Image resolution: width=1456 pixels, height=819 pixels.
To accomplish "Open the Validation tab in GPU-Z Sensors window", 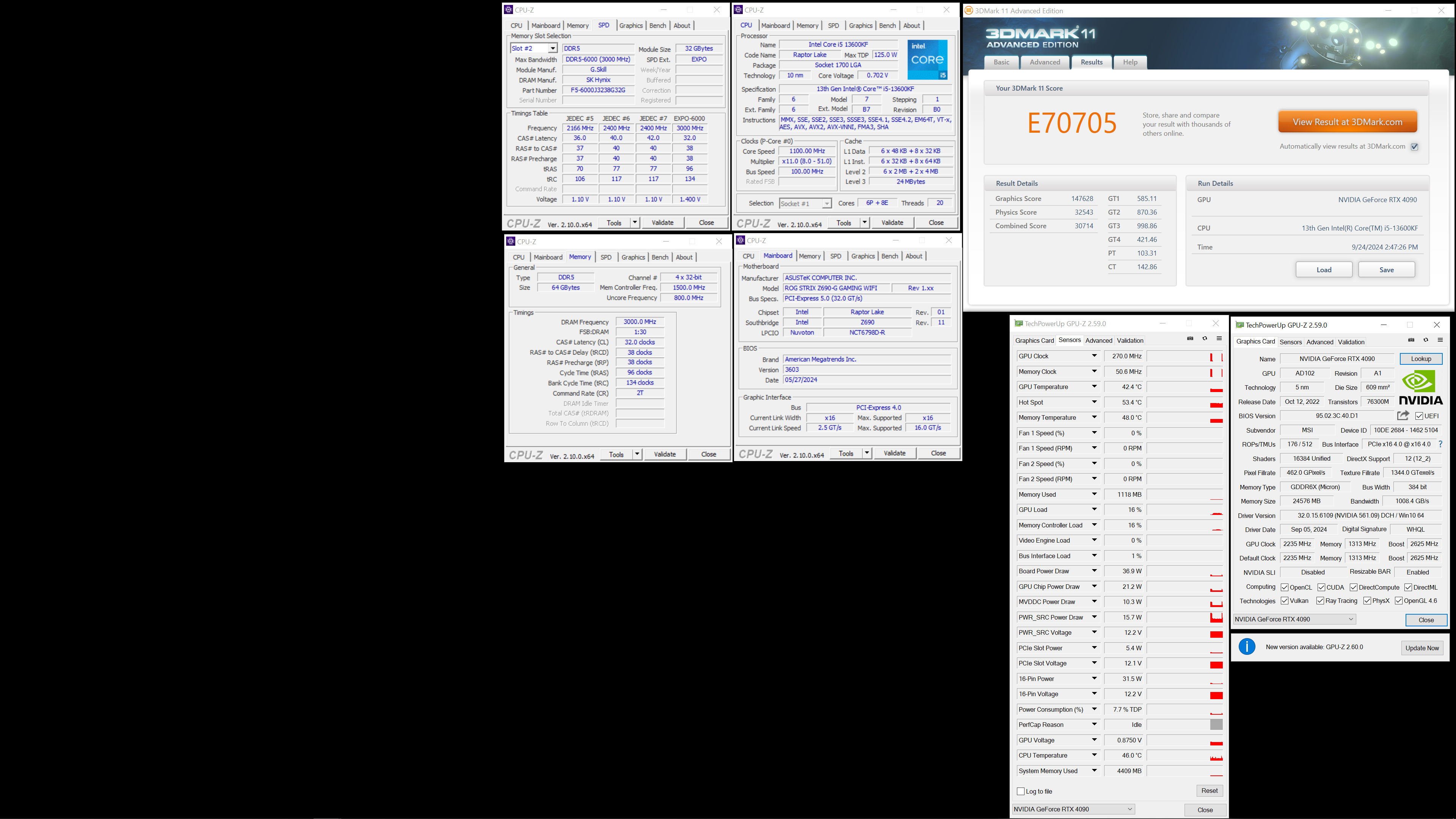I will click(1130, 340).
